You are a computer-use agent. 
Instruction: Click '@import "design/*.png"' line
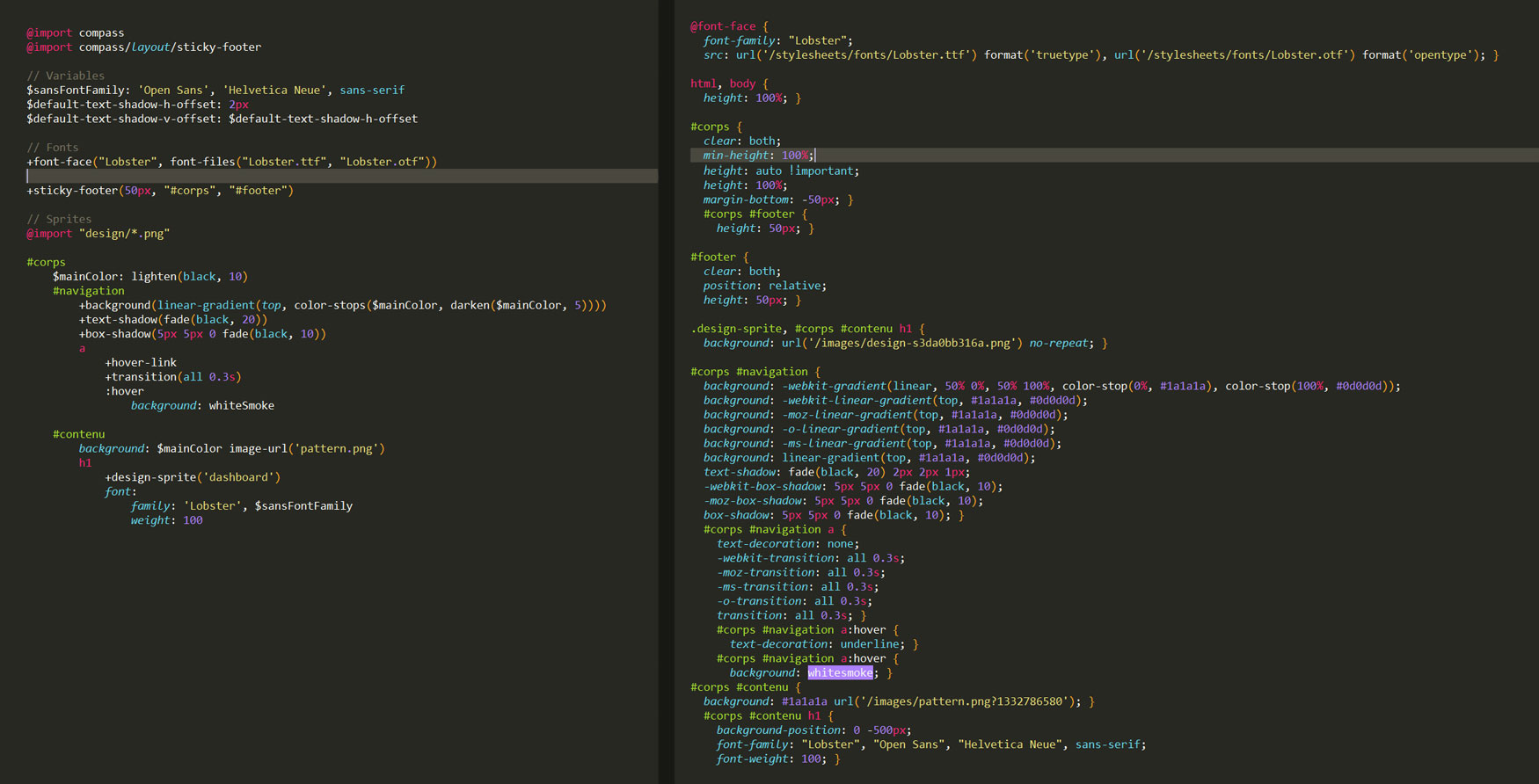tap(98, 234)
